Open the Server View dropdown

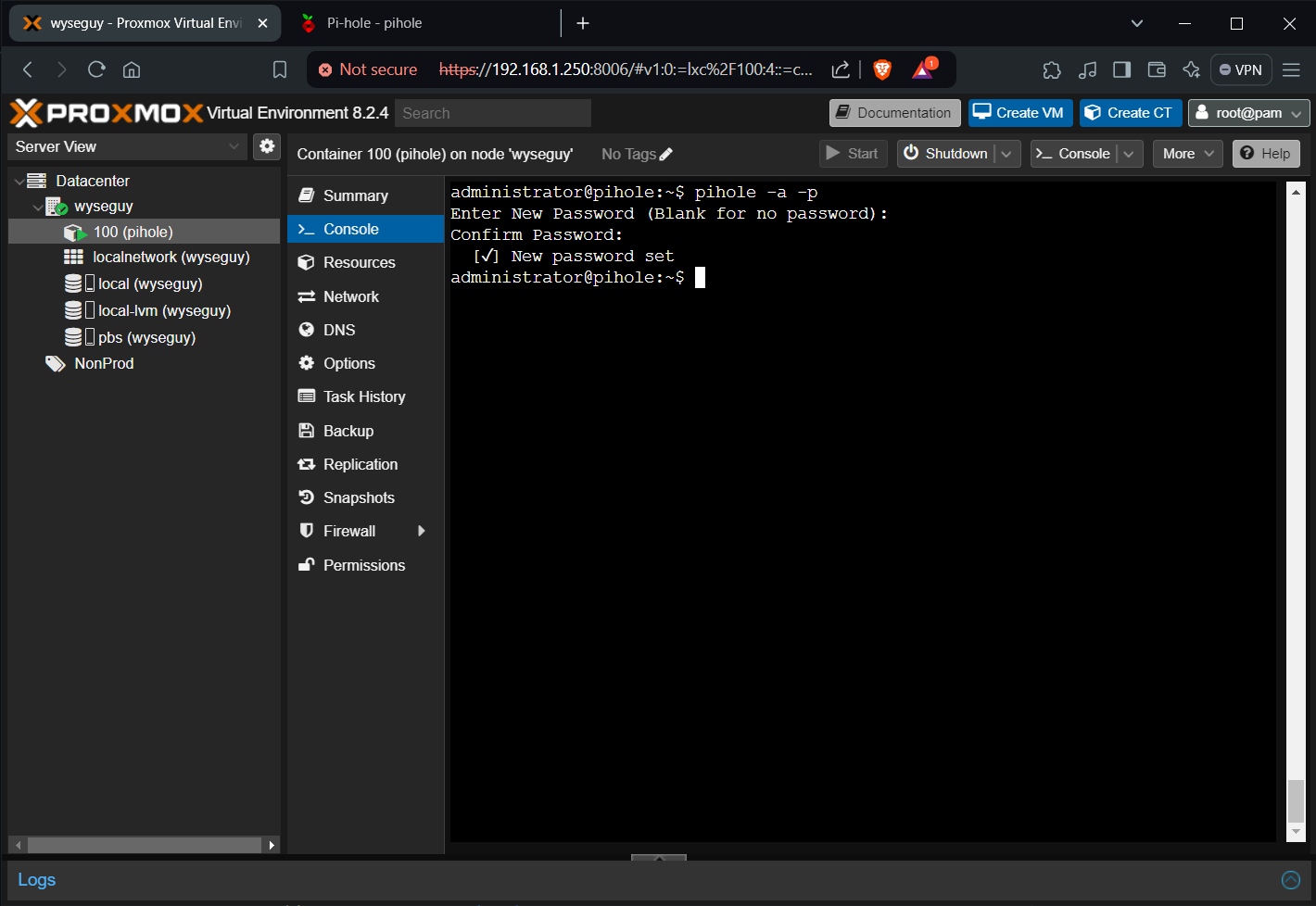pyautogui.click(x=128, y=146)
